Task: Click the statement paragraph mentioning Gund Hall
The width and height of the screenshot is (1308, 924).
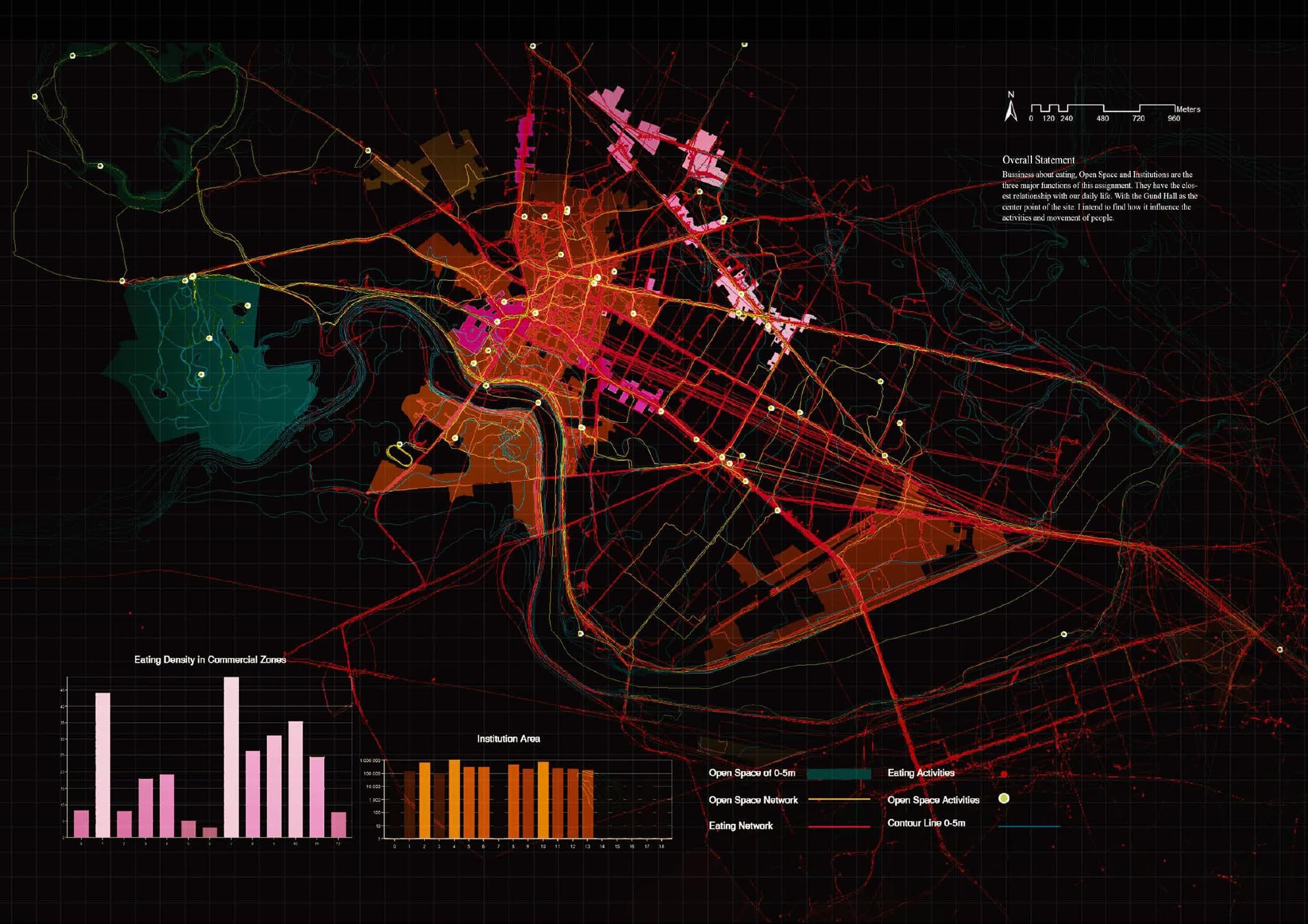Action: 1099,196
